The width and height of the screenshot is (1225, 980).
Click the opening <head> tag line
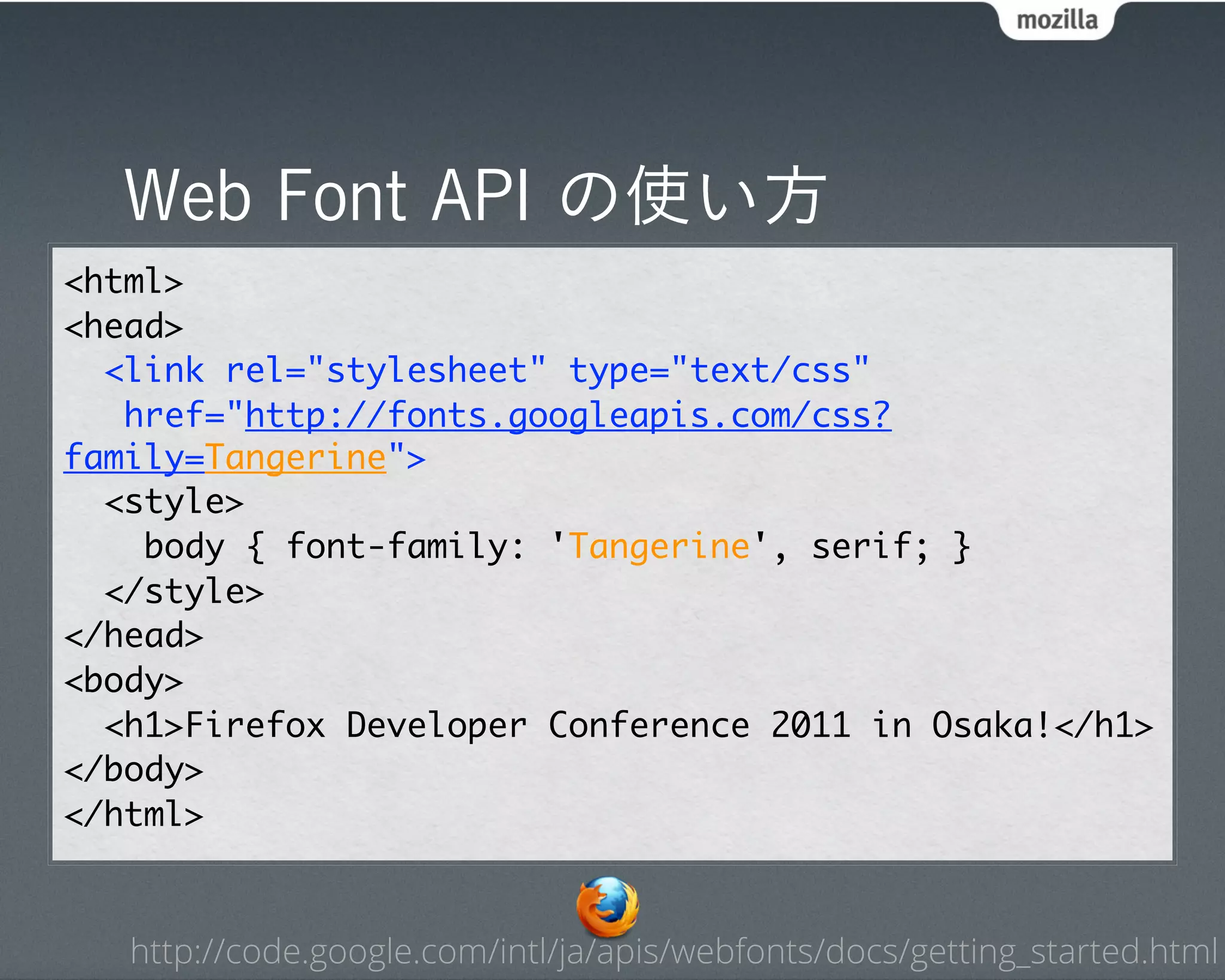(124, 326)
